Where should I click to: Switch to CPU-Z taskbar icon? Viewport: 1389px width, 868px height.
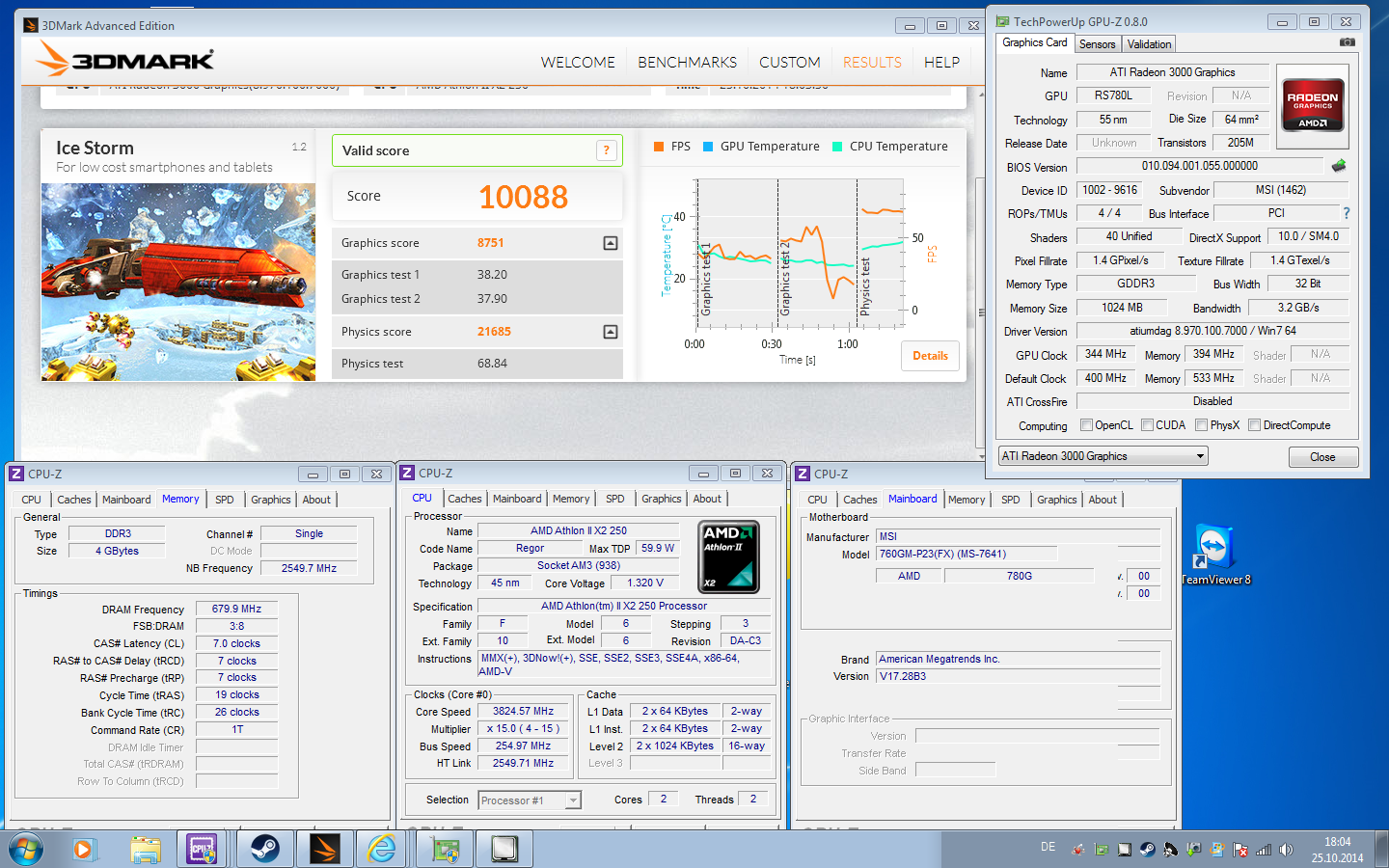[x=202, y=849]
